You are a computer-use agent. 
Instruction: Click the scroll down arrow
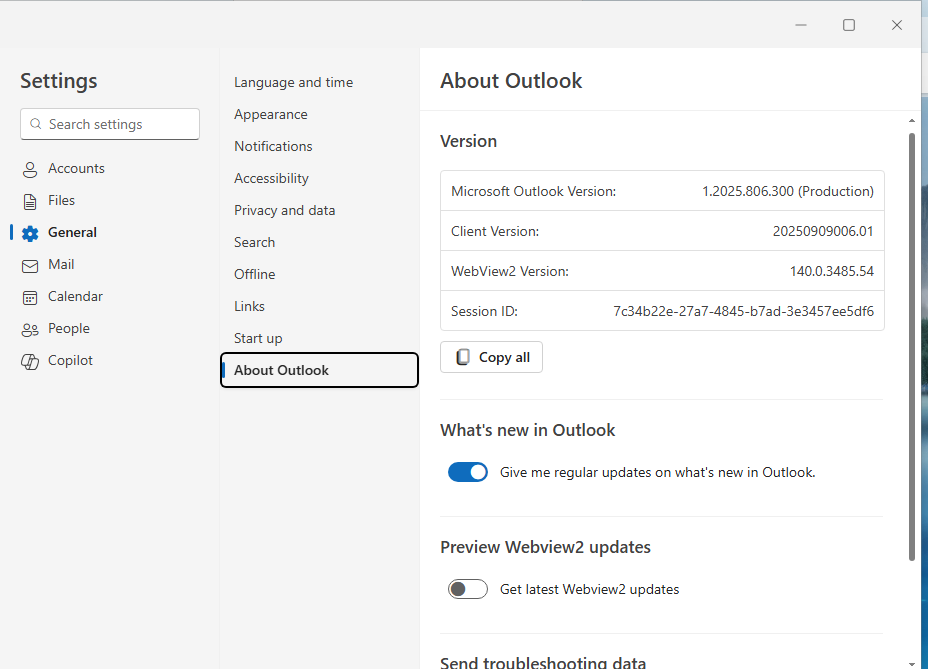point(911,664)
